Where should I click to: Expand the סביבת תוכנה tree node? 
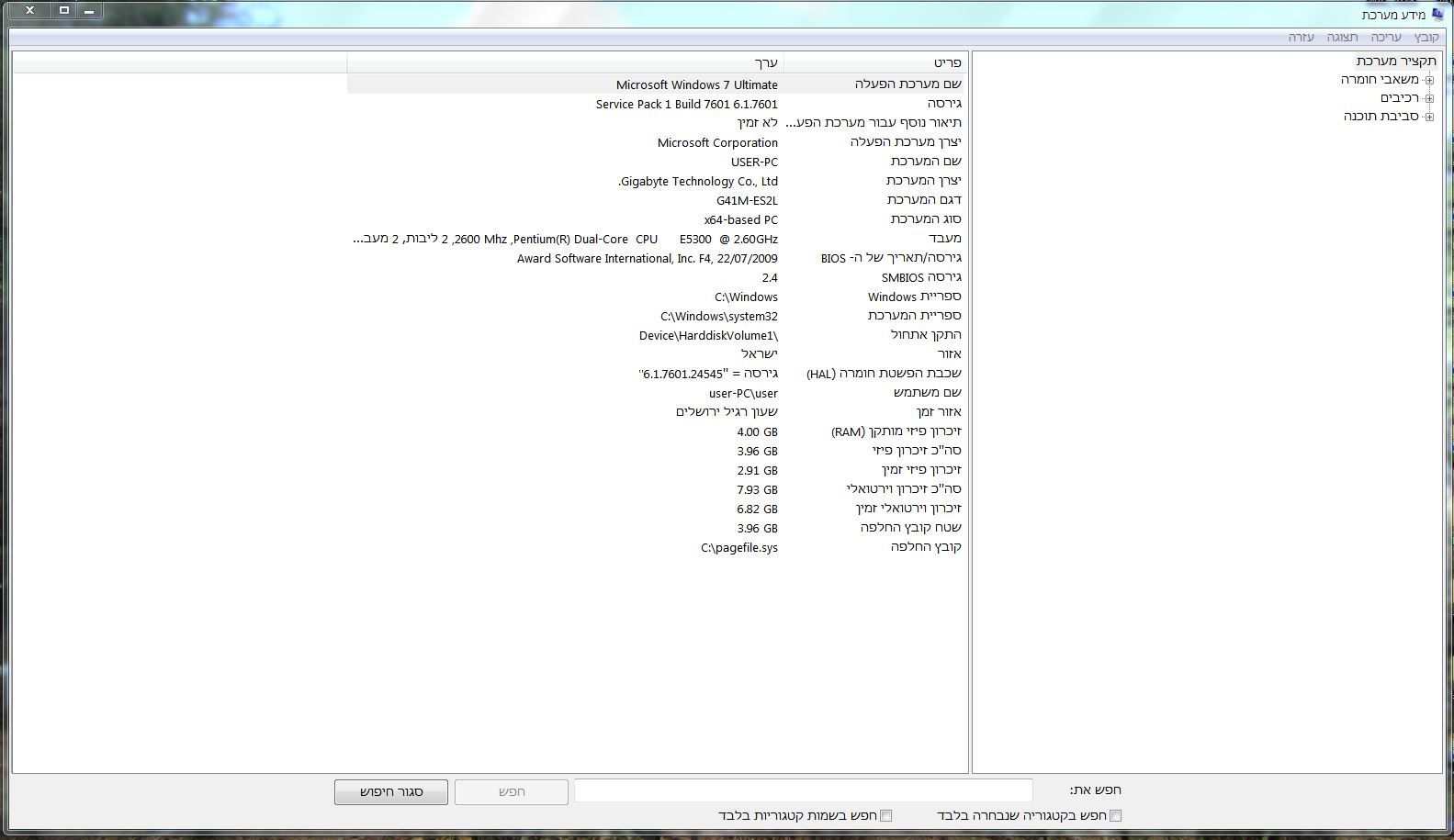pos(1429,118)
